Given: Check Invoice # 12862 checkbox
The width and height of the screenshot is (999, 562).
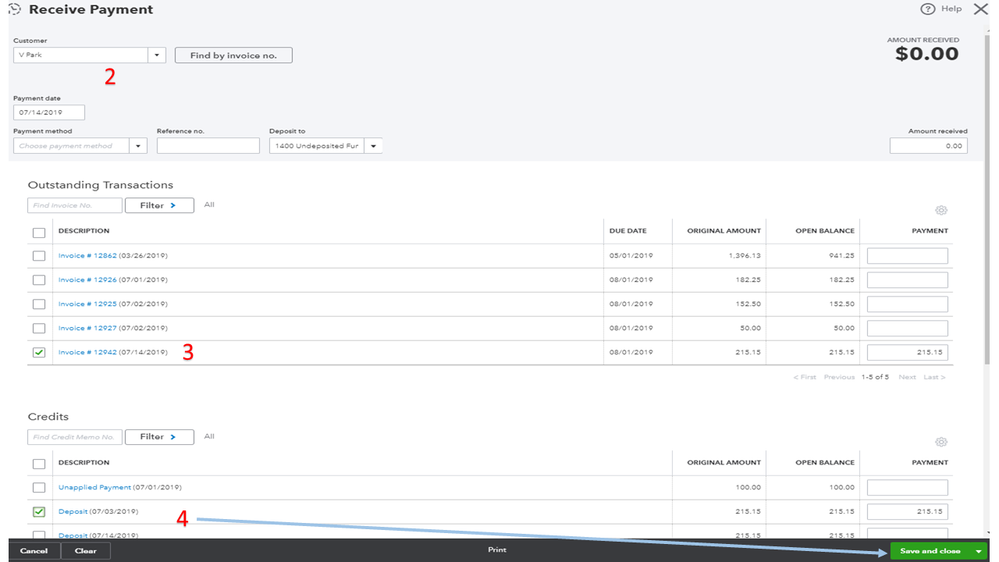Looking at the screenshot, I should (39, 256).
